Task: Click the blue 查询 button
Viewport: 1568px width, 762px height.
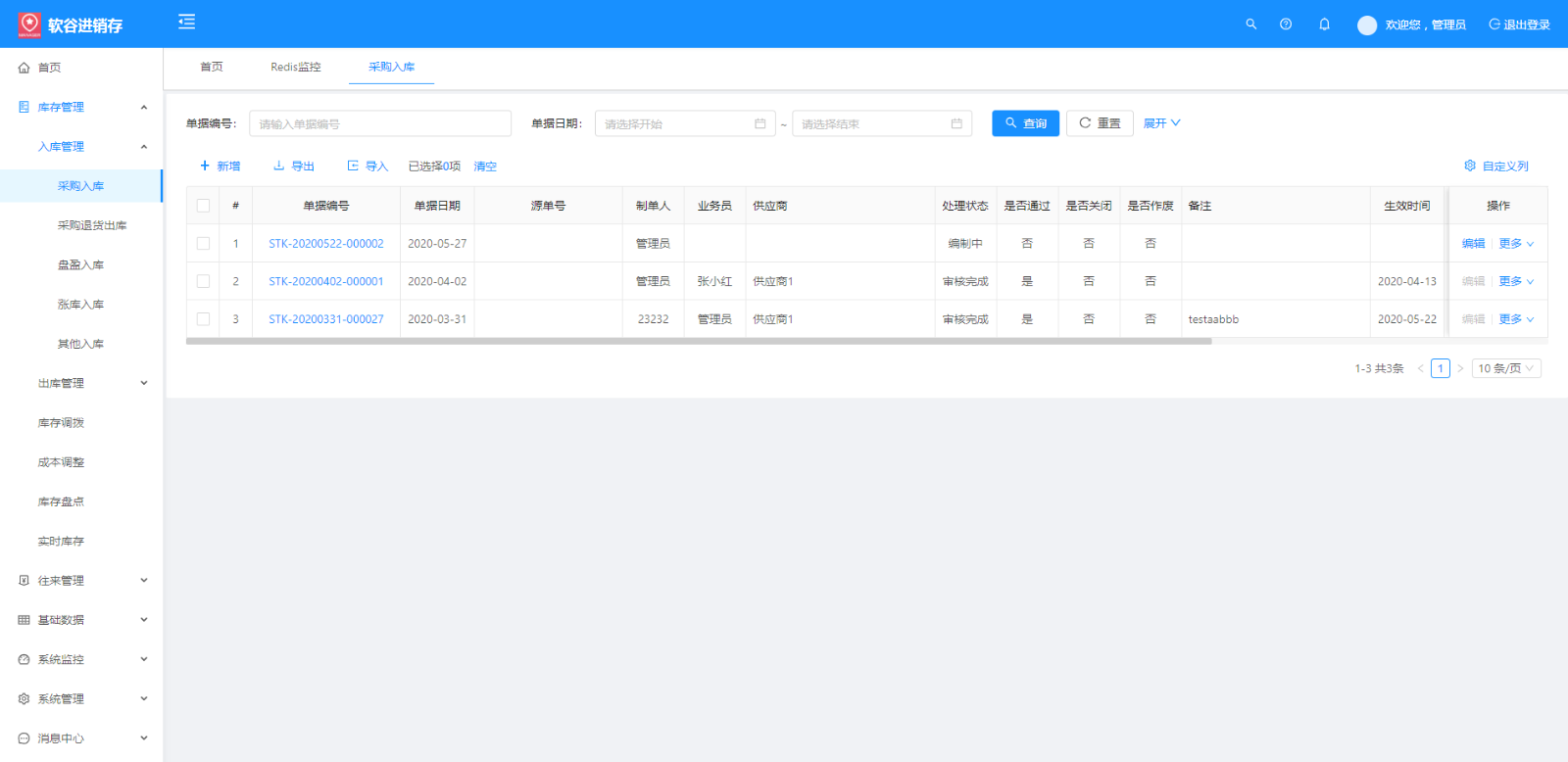Action: 1025,123
